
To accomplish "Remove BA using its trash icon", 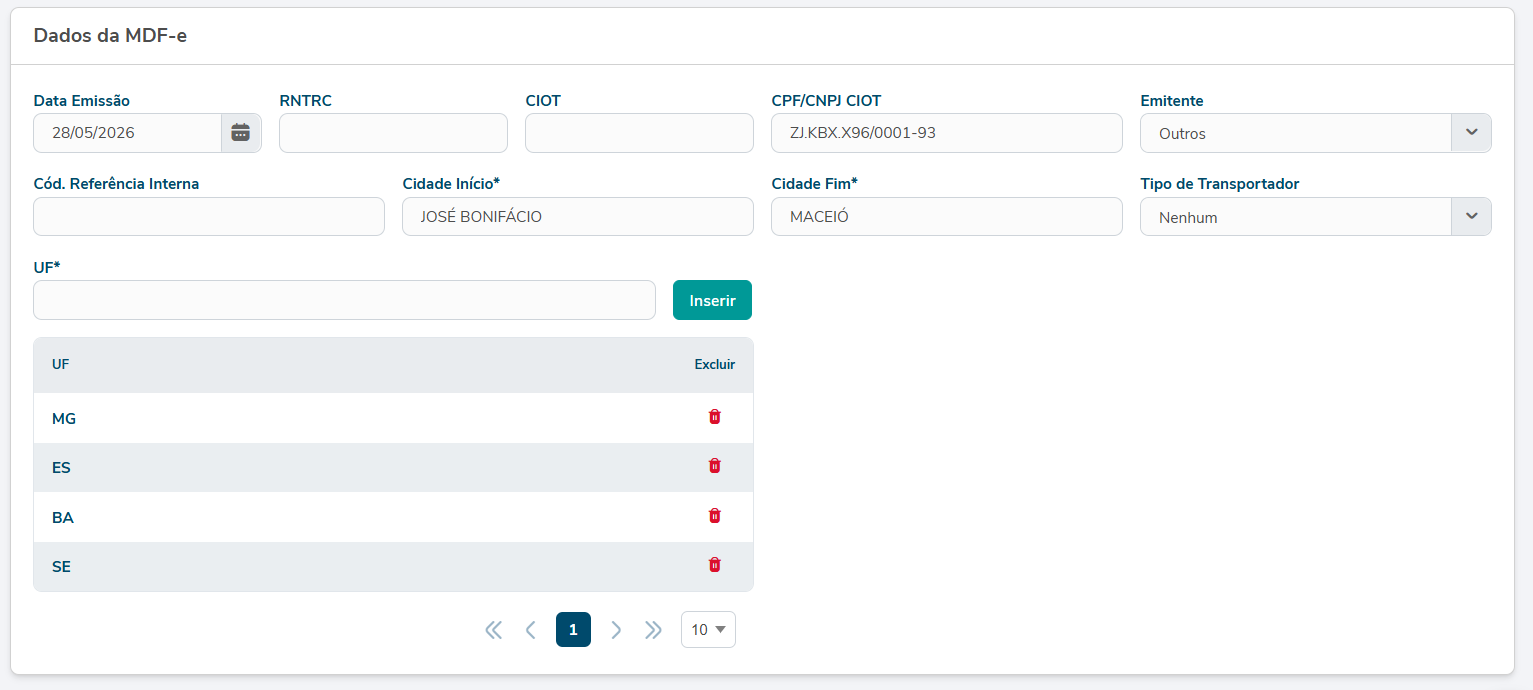I will point(714,516).
